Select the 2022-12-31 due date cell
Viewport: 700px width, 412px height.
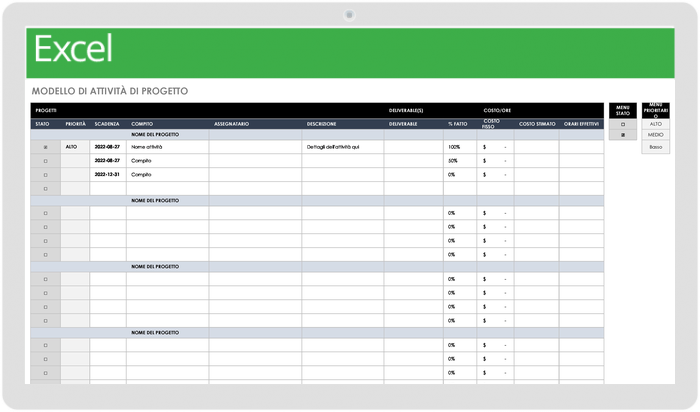click(x=108, y=175)
